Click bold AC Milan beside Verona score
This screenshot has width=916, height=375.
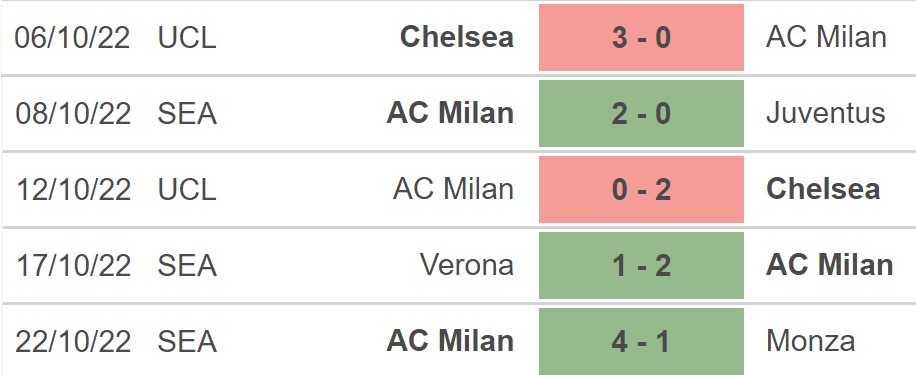click(x=830, y=265)
